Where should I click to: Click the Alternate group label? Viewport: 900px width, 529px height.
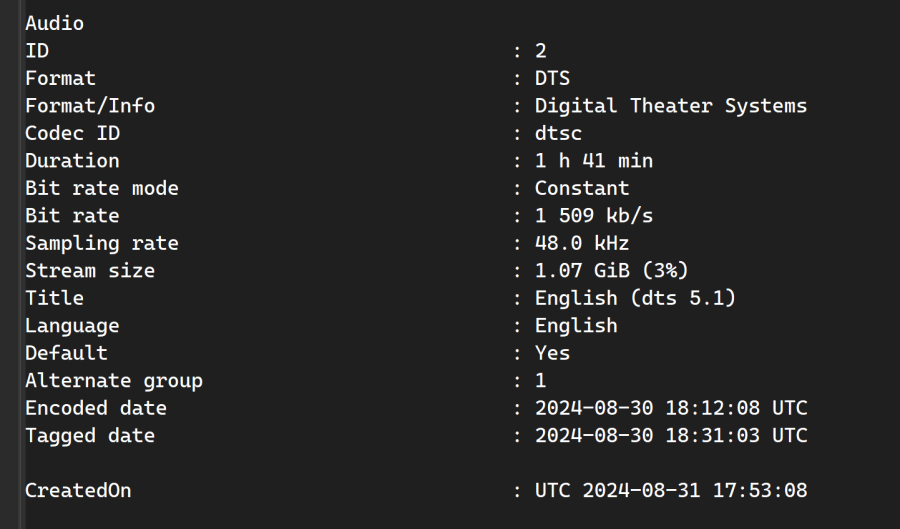coord(114,380)
